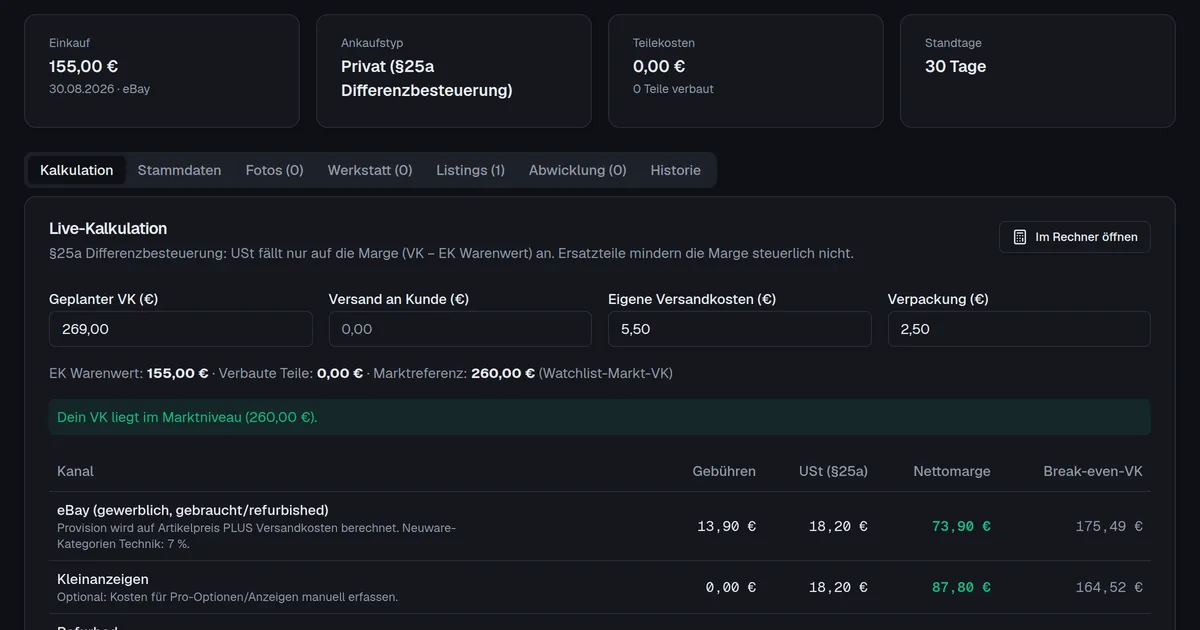Click the text 0 Teile verbaut
Viewport: 1200px width, 630px height.
673,89
